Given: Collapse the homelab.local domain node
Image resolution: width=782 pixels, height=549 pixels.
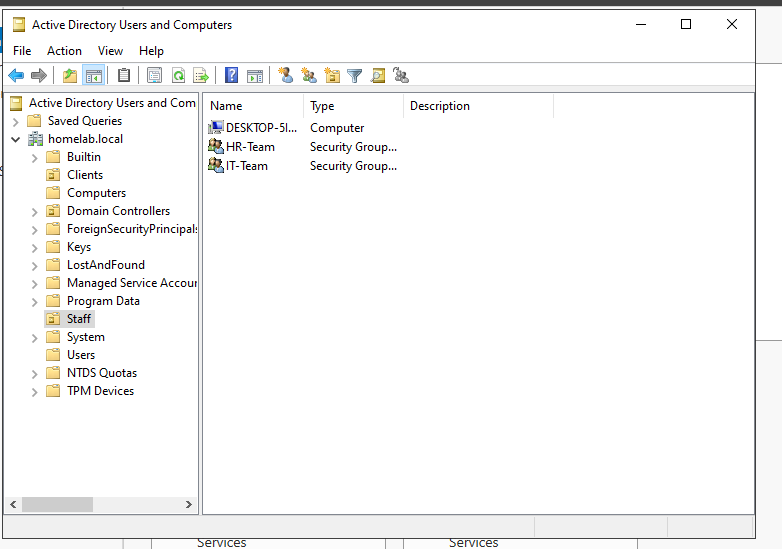Looking at the screenshot, I should (x=16, y=139).
